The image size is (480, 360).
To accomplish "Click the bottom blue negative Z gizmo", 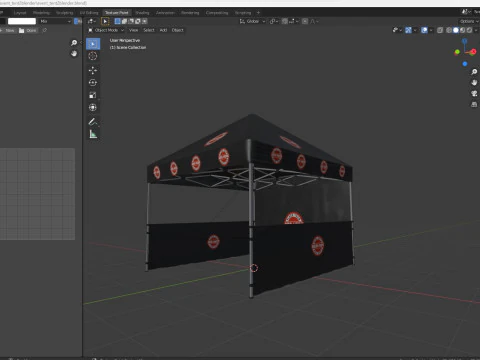I will coord(465,64).
